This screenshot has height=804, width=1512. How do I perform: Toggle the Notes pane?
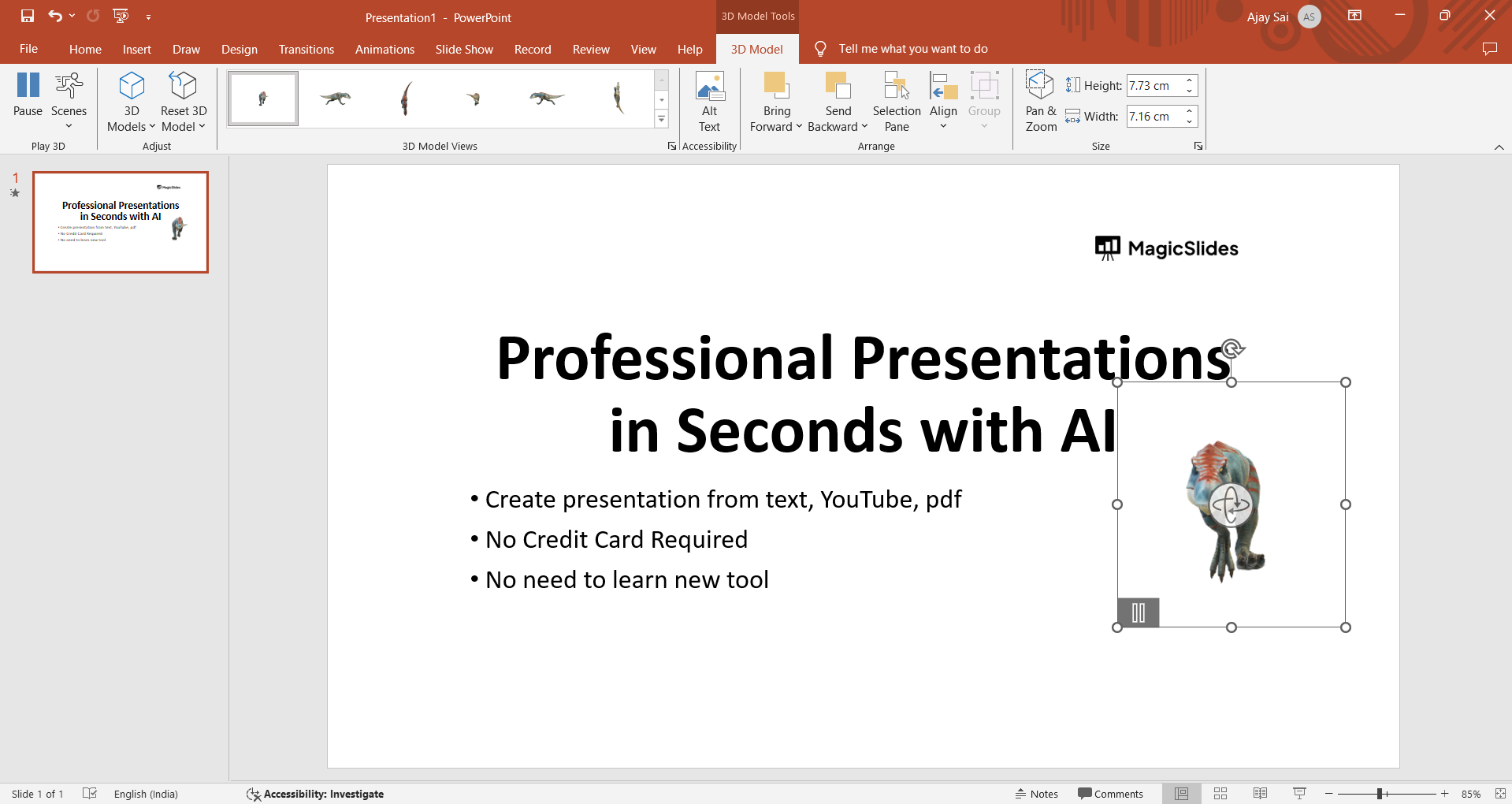click(x=1037, y=794)
